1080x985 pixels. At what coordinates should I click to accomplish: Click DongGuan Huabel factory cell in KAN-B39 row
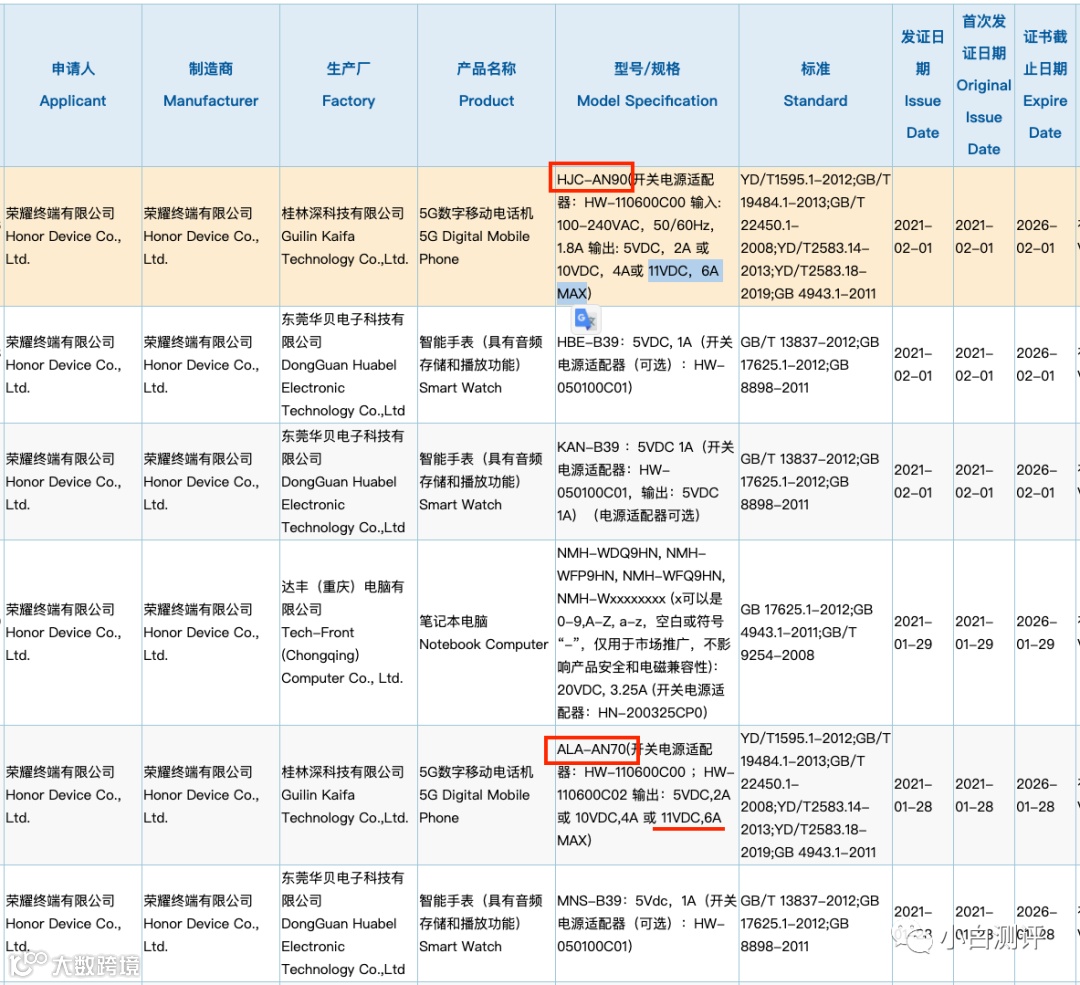pyautogui.click(x=349, y=481)
